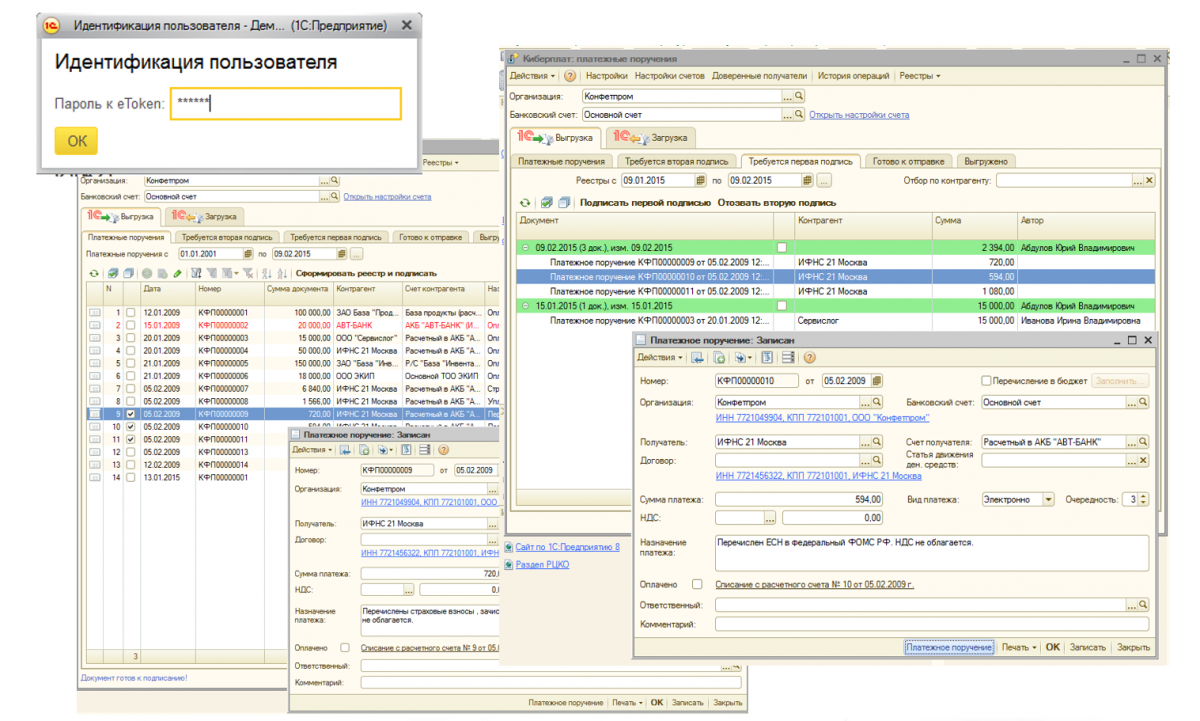Viewport: 1200px width, 721px height.
Task: Click the help icon in Киберплат toolbar
Action: tap(570, 76)
